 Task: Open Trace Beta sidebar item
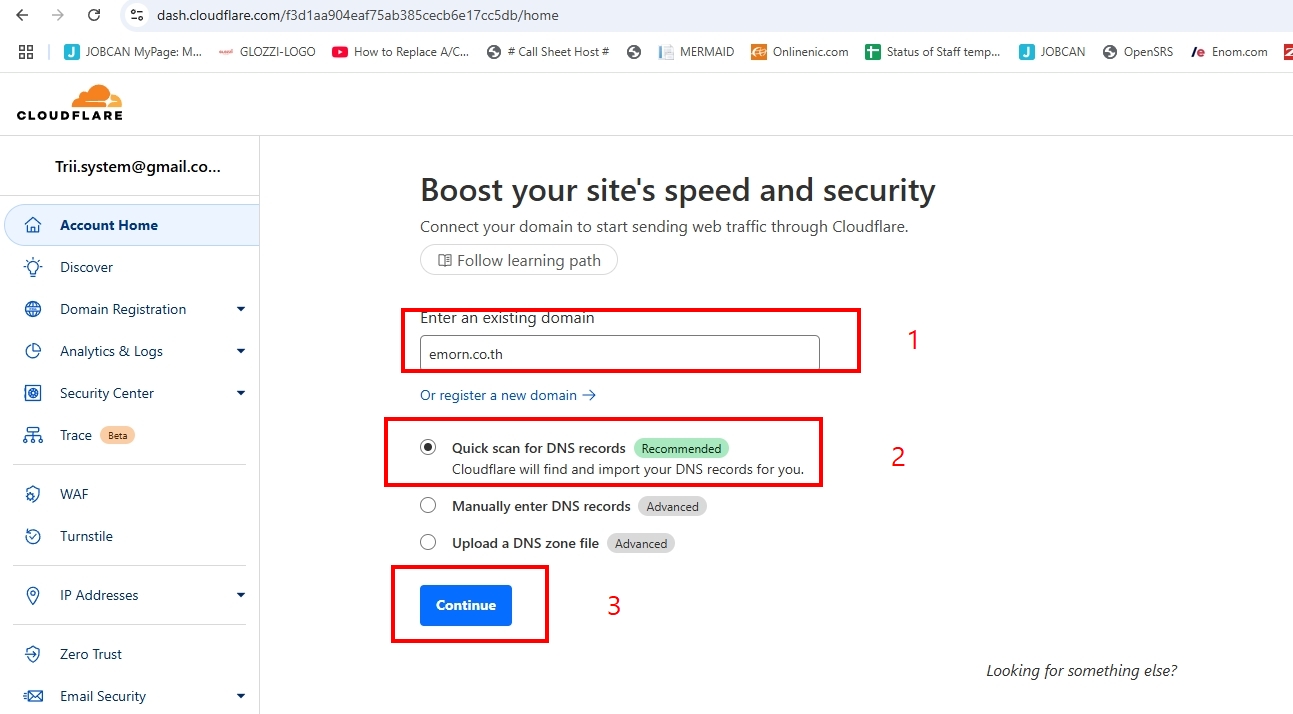(x=130, y=435)
